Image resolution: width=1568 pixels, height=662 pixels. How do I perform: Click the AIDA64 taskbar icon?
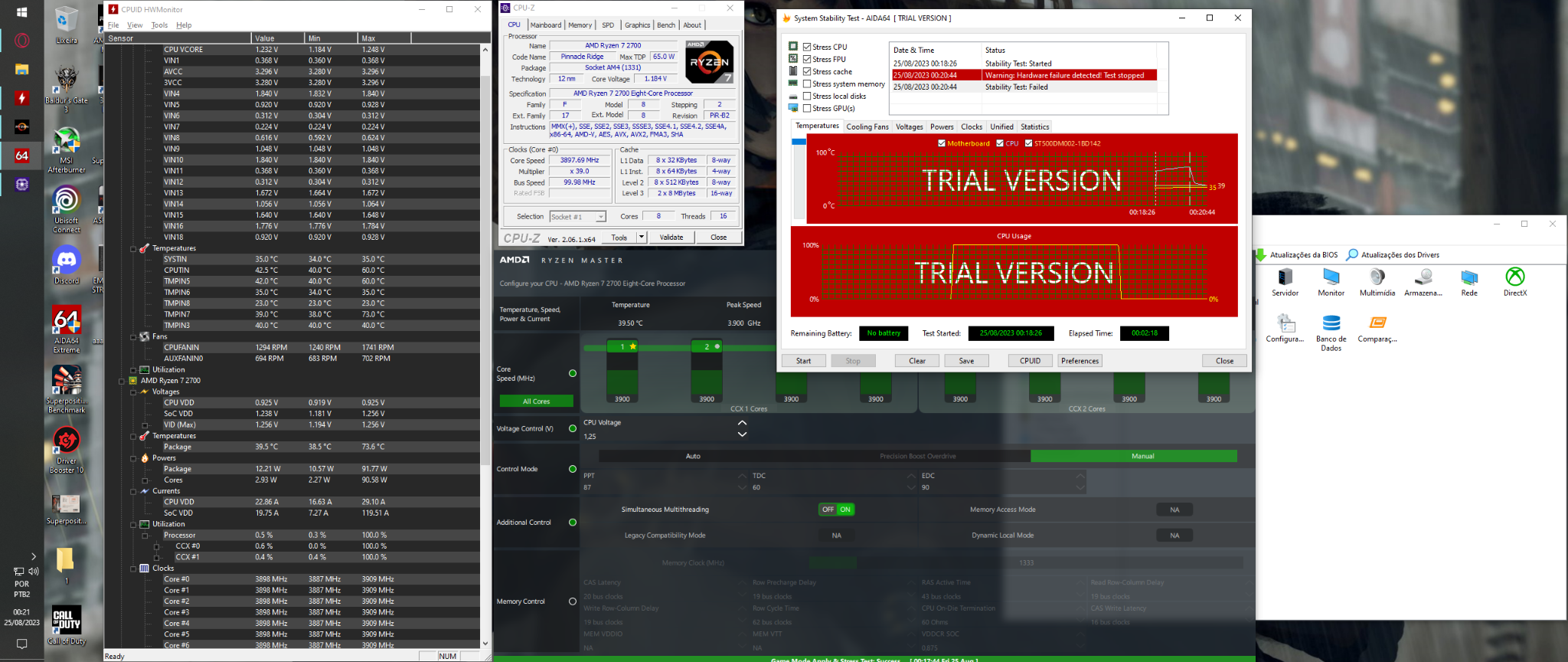coord(21,156)
